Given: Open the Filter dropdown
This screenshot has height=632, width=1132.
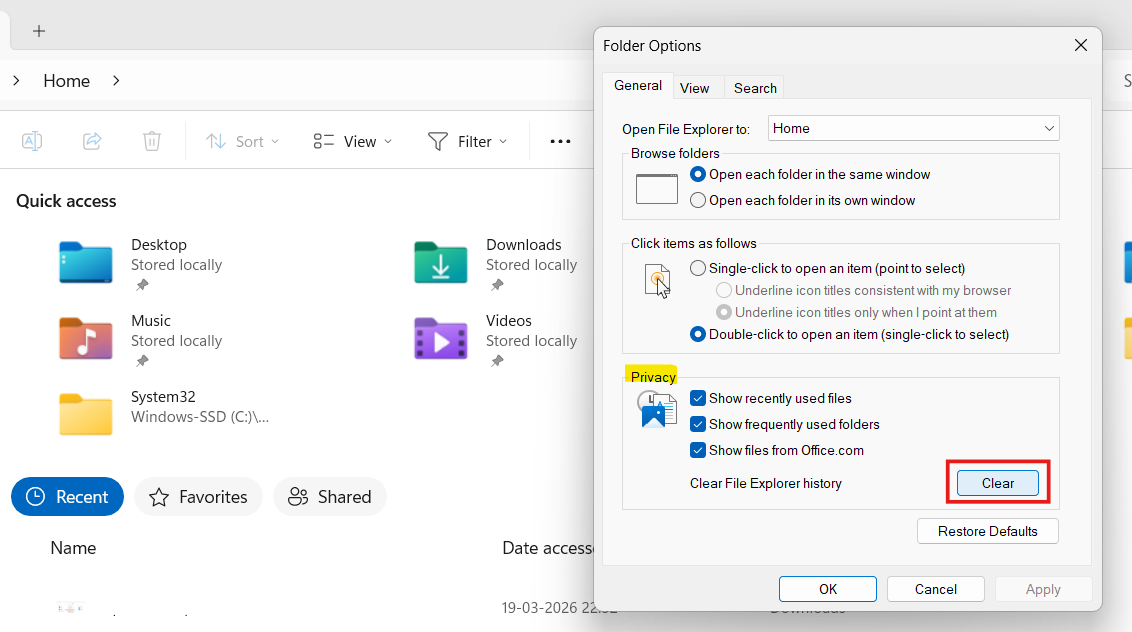Looking at the screenshot, I should point(466,141).
